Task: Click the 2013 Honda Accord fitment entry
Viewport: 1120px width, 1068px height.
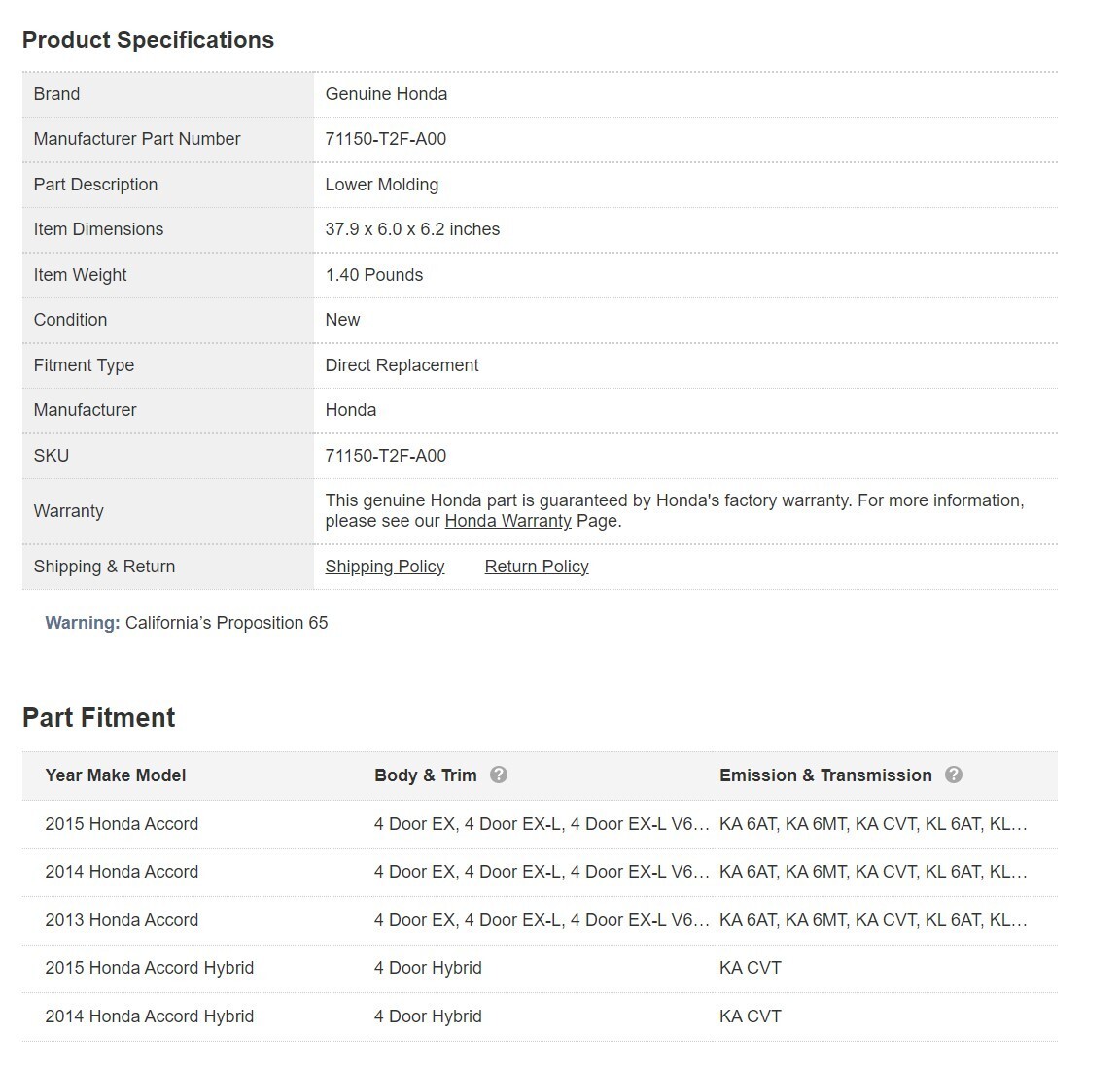Action: click(122, 919)
